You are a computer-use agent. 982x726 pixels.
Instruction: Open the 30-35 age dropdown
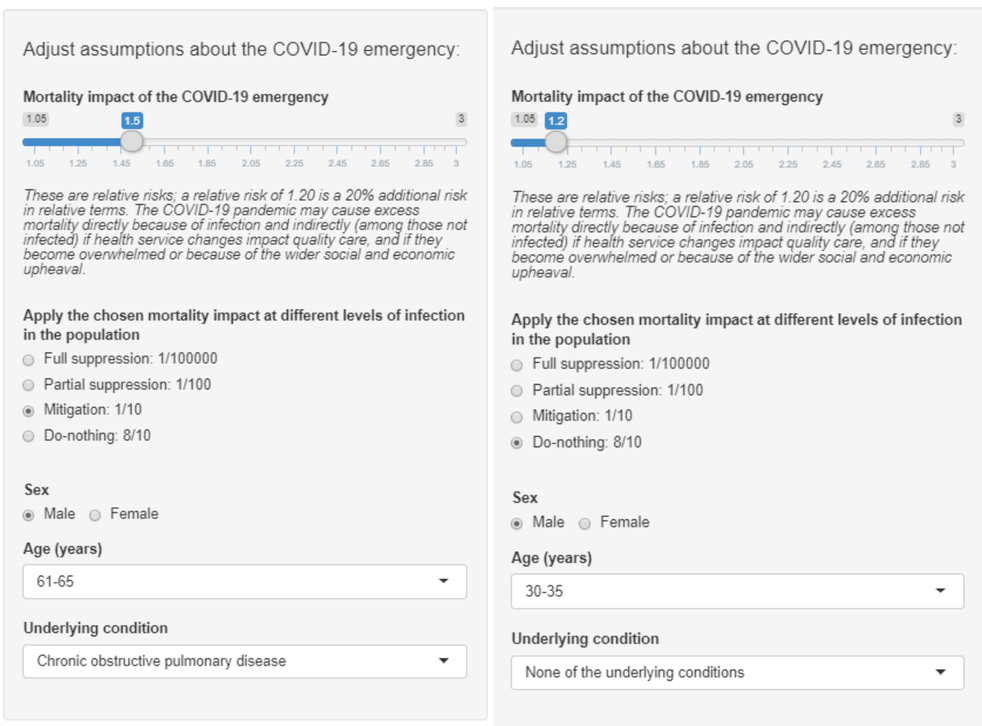click(x=737, y=591)
